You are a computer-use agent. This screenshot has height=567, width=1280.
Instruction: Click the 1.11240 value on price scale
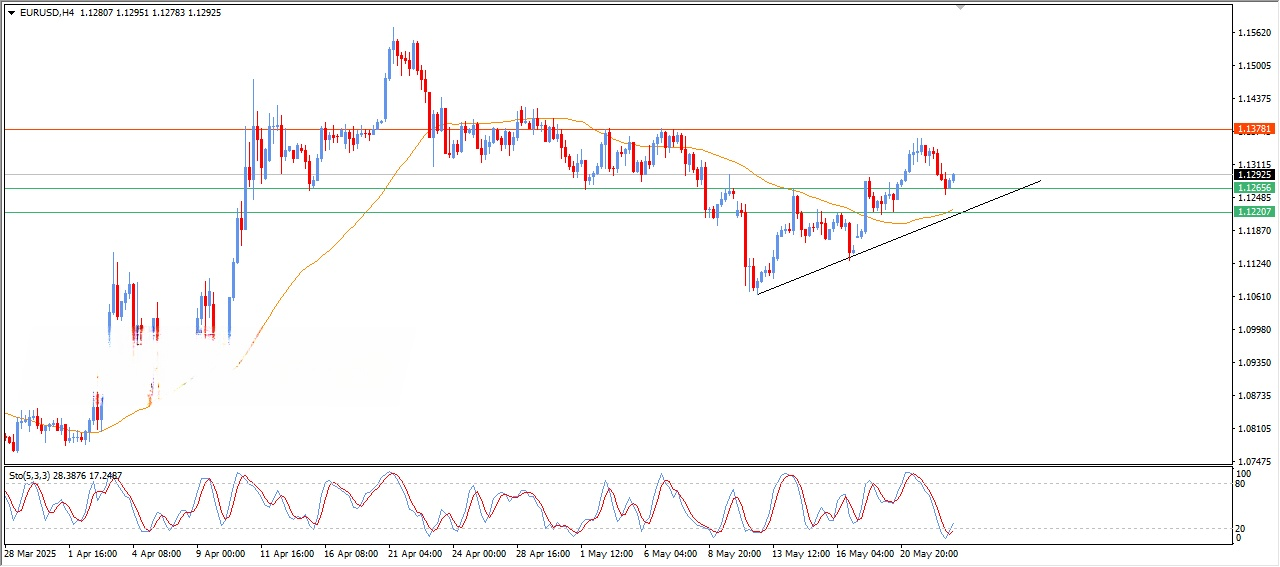click(1254, 264)
